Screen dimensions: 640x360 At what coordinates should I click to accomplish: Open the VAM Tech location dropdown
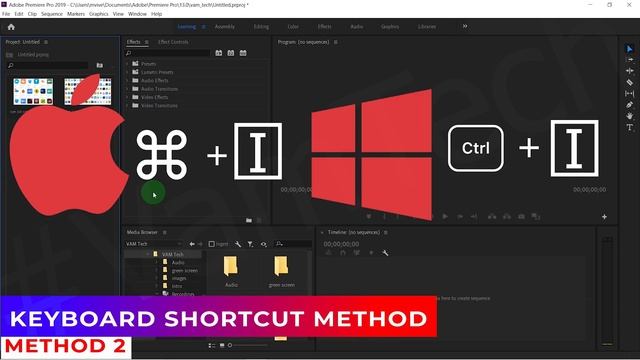(154, 244)
